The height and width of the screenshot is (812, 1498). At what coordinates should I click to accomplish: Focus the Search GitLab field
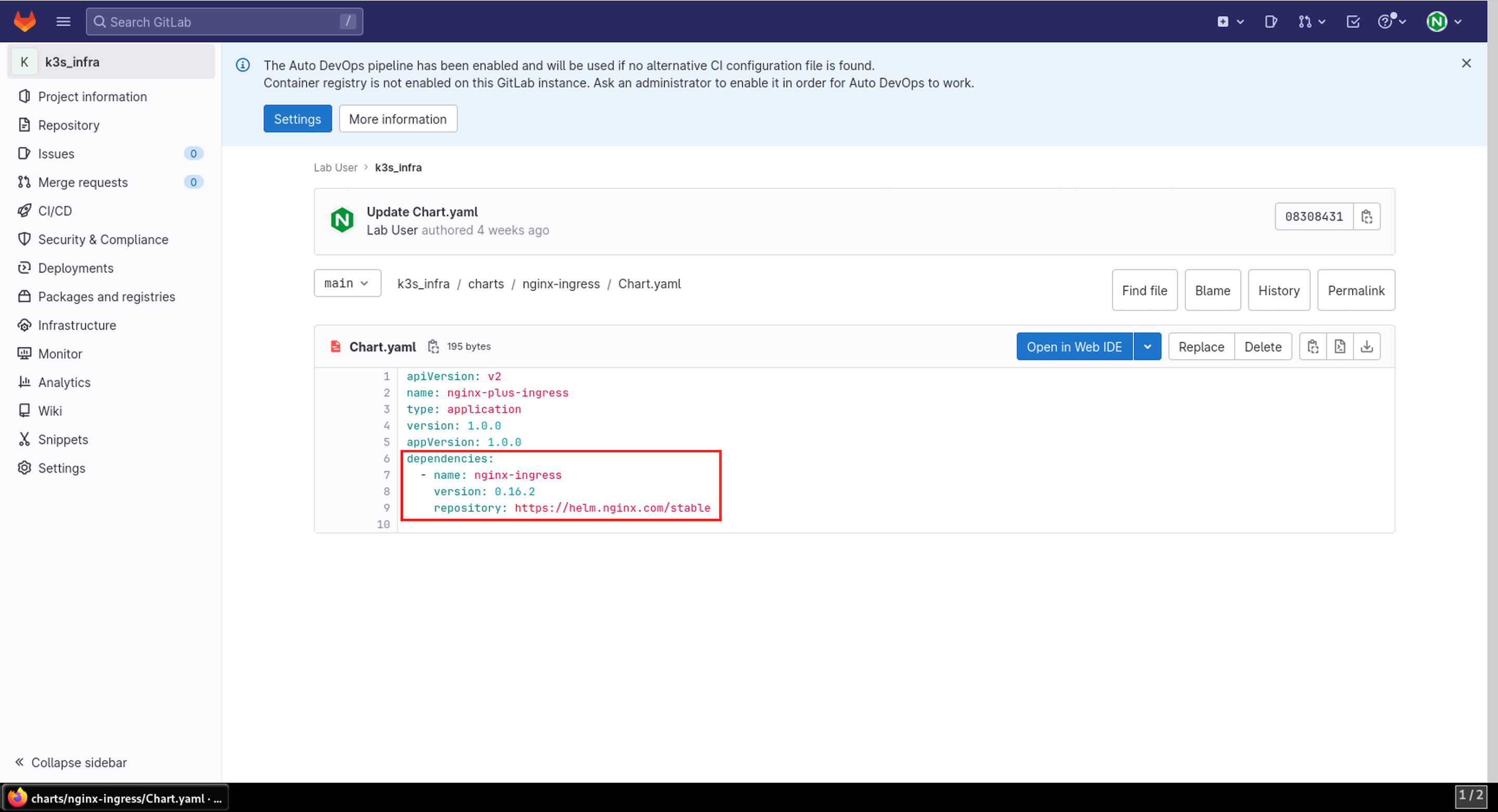(x=225, y=21)
